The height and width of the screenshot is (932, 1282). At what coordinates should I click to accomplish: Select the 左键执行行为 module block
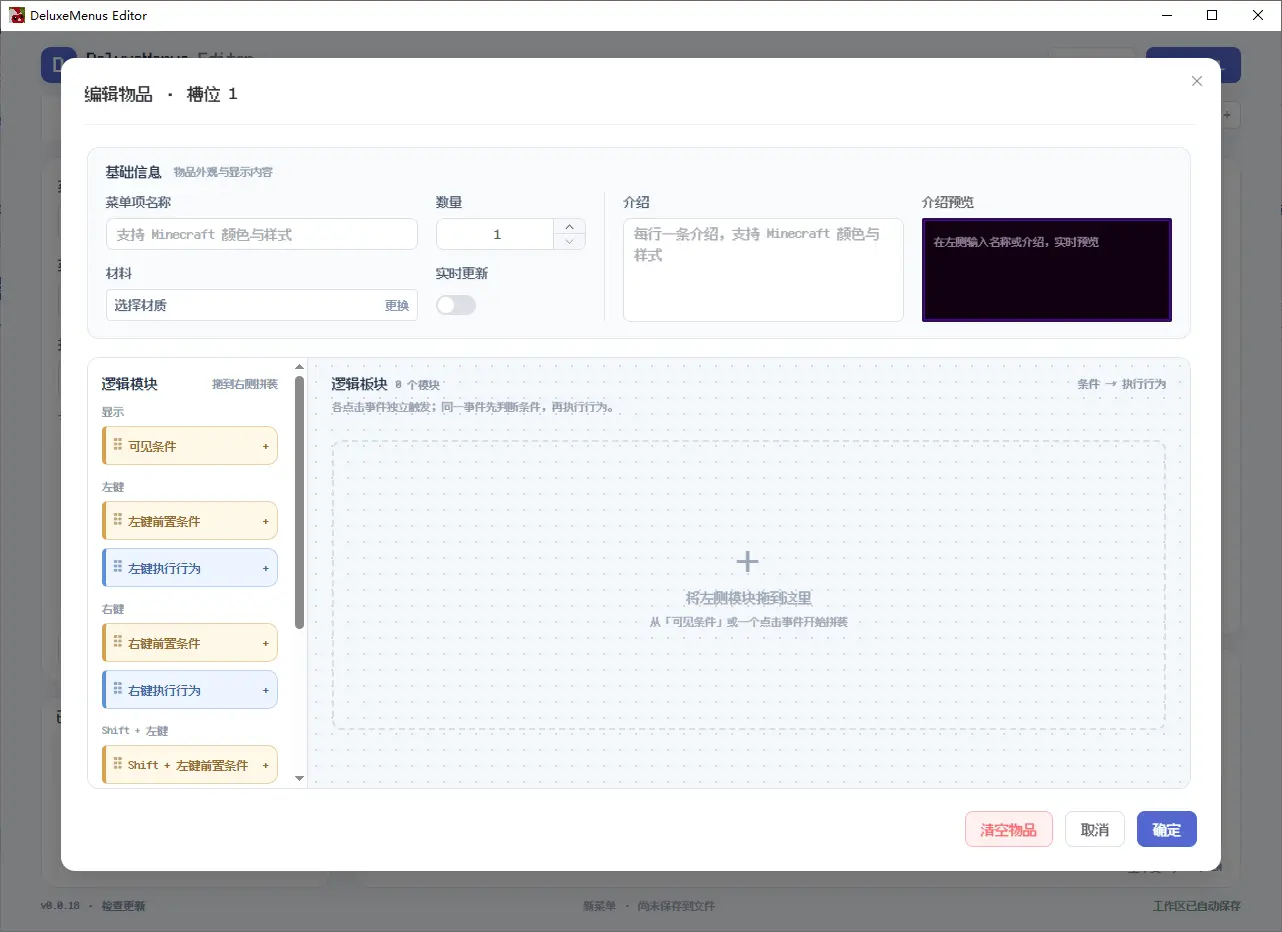pos(190,568)
